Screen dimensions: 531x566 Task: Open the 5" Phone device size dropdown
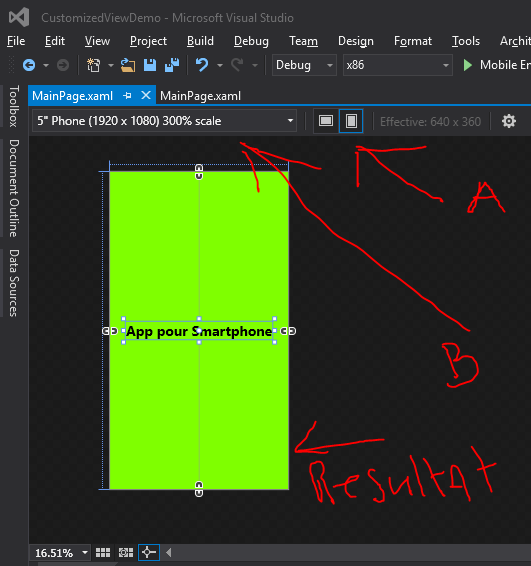[165, 121]
